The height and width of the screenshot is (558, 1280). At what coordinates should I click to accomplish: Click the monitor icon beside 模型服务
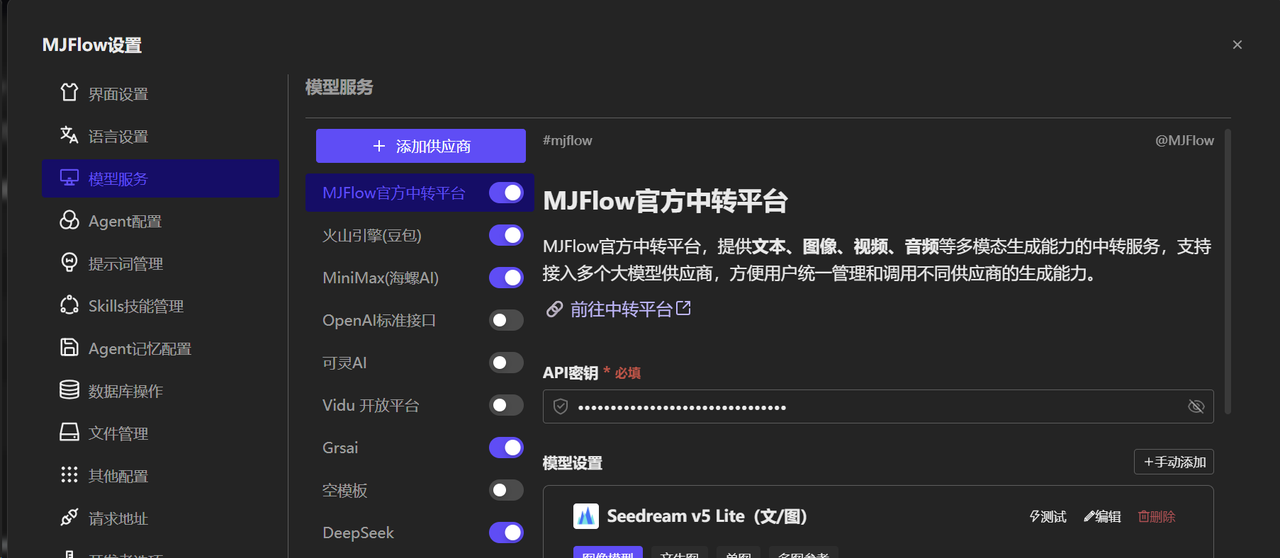(x=69, y=178)
